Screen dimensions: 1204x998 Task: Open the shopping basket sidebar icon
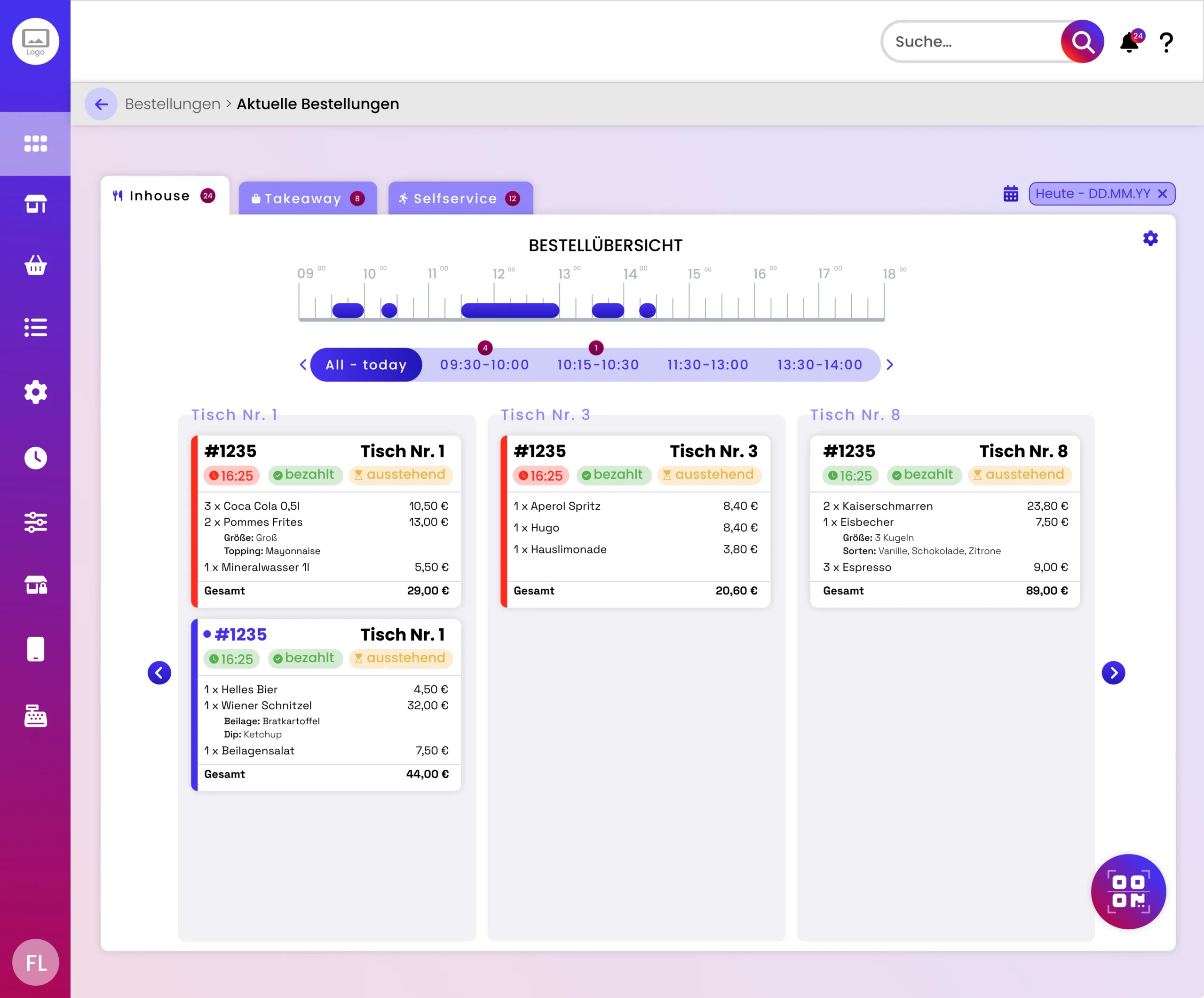point(36,265)
